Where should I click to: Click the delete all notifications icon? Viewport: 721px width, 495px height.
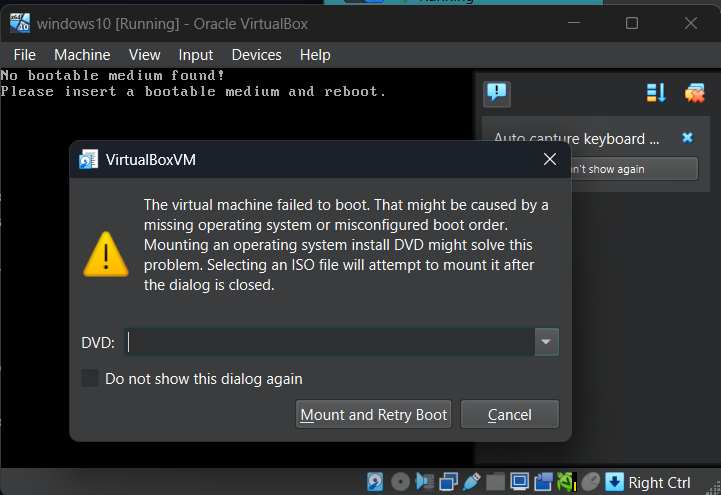[694, 93]
